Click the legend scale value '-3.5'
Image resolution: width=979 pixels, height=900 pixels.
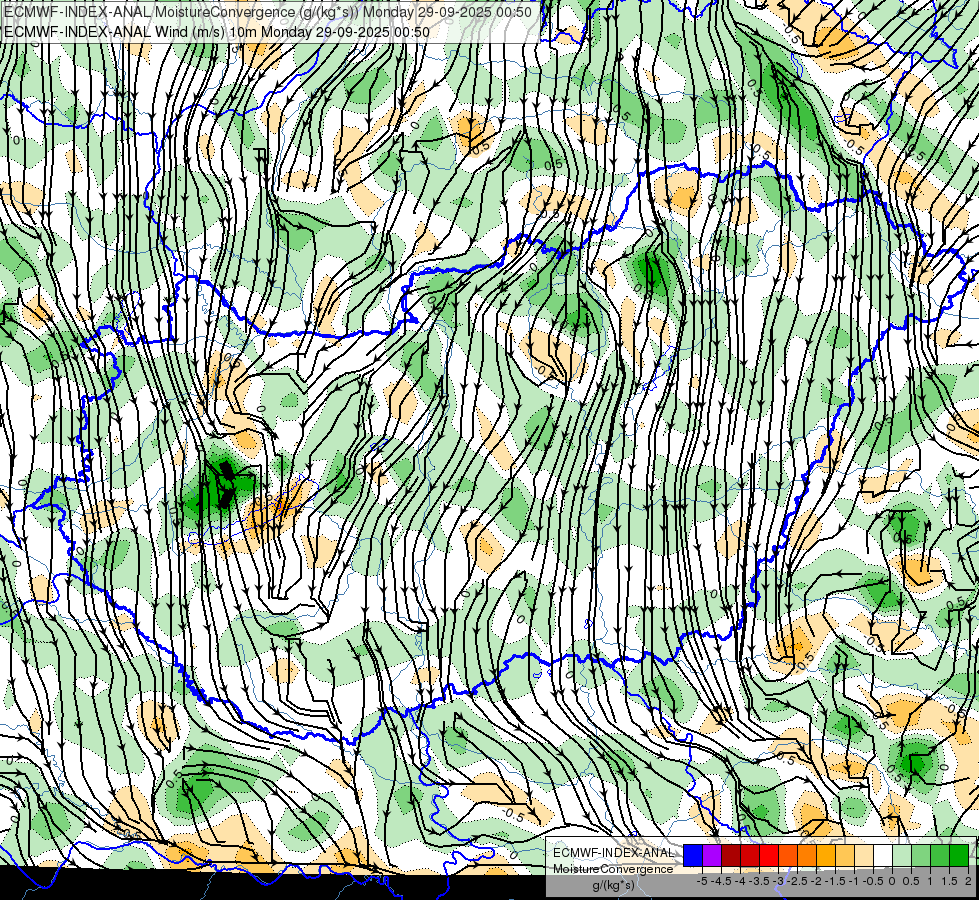click(759, 881)
